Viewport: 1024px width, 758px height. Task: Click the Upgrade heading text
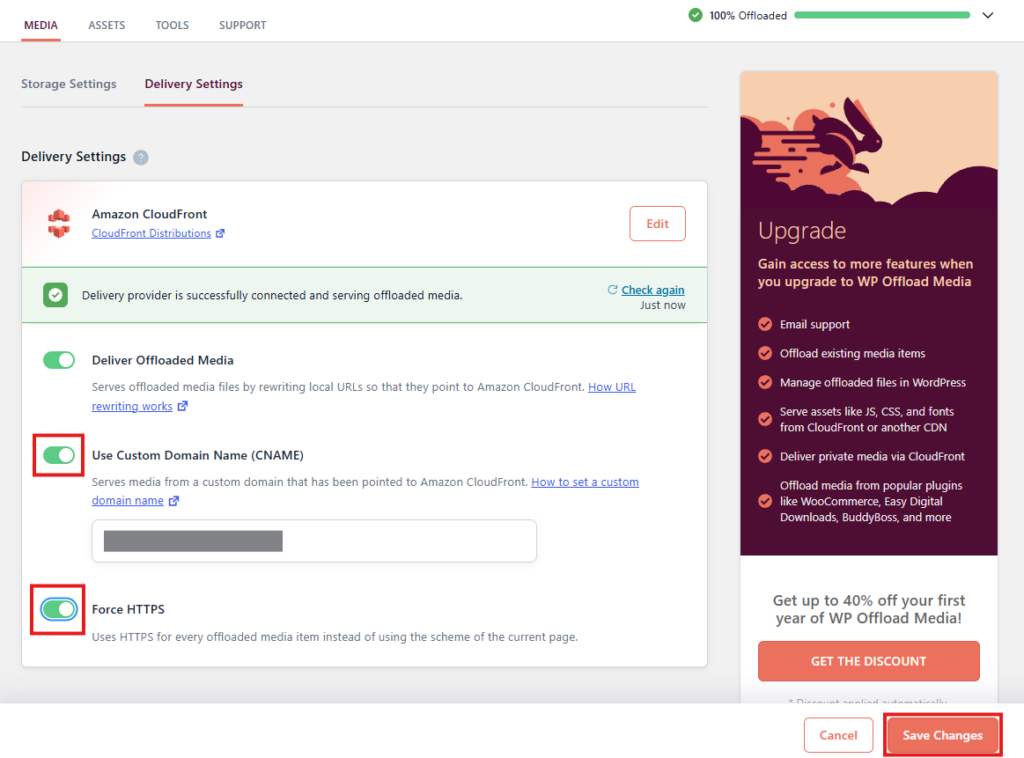(x=802, y=230)
